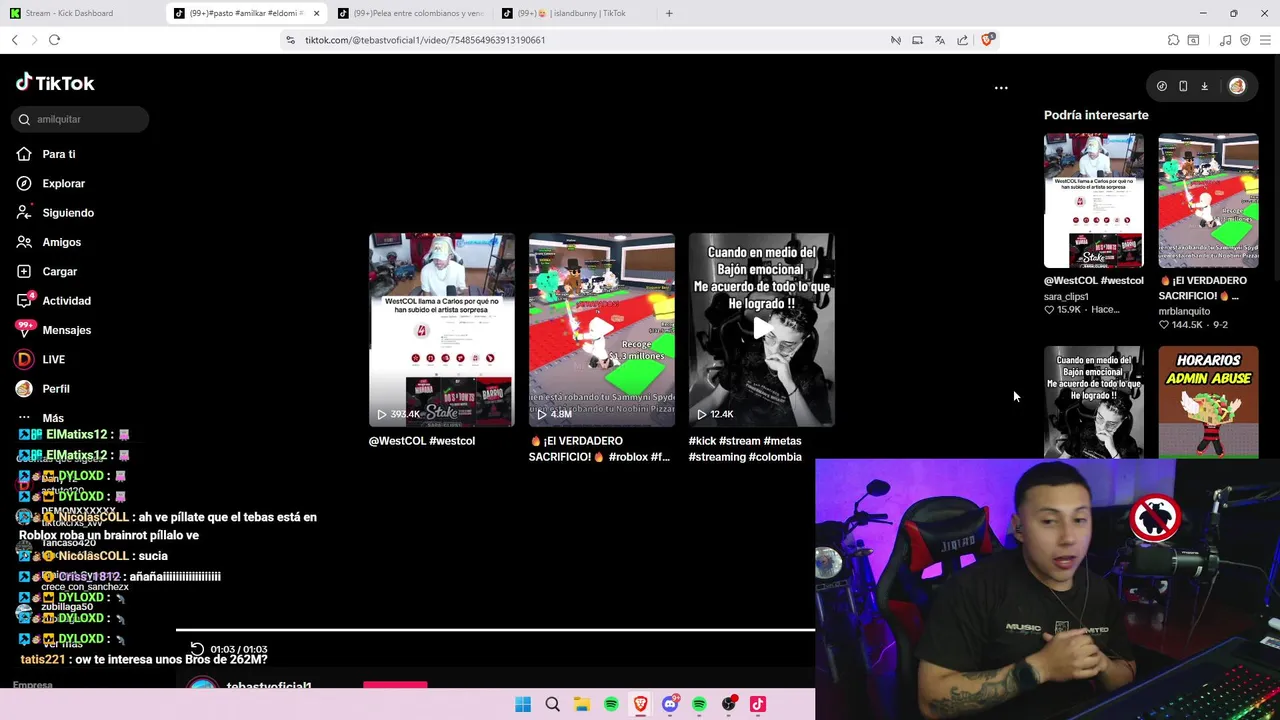Click the tatis221 chat message
This screenshot has width=1280, height=720.
click(x=144, y=660)
